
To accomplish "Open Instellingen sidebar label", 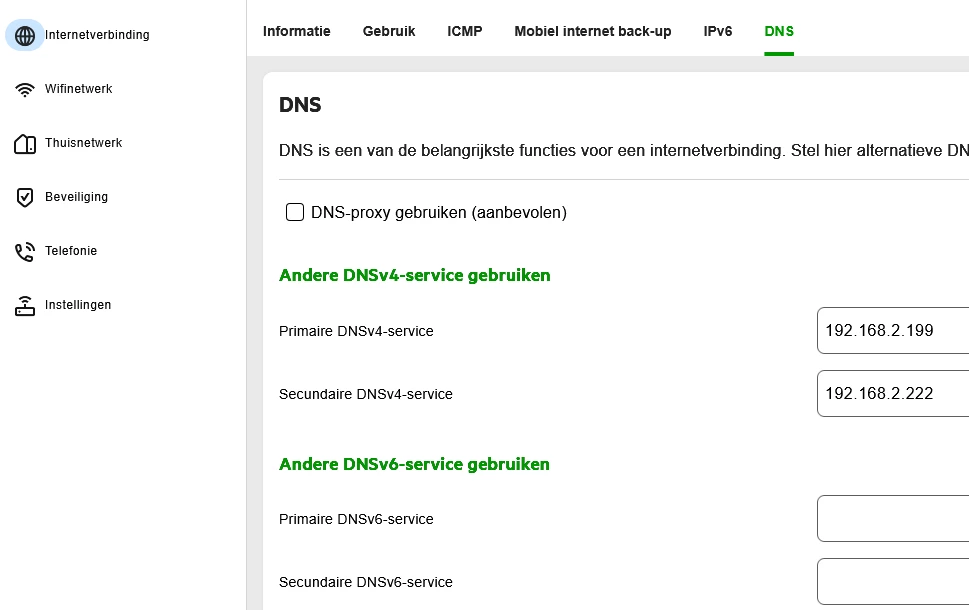I will pos(78,305).
